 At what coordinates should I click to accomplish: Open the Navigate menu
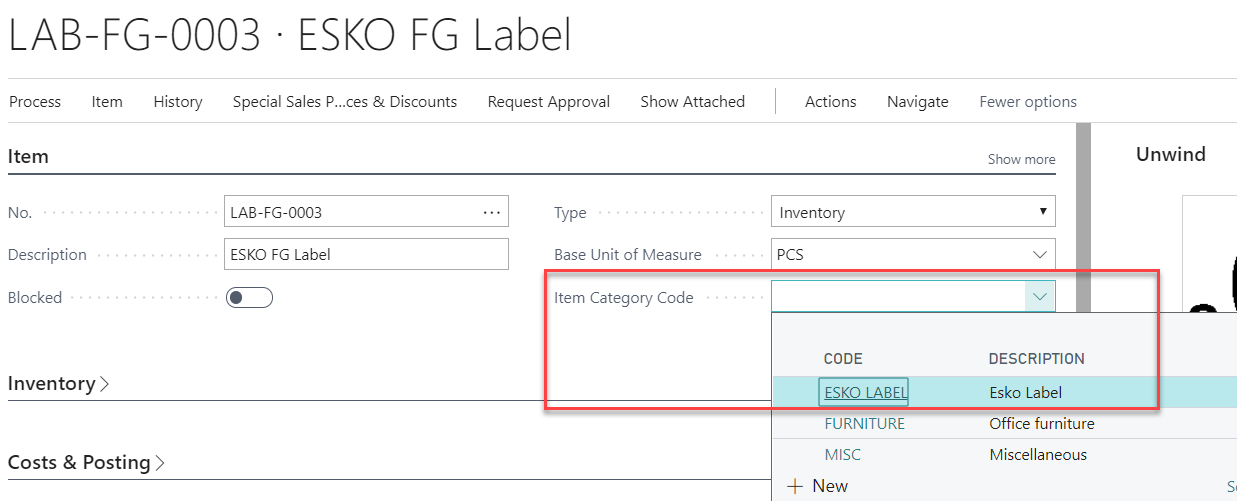point(917,102)
